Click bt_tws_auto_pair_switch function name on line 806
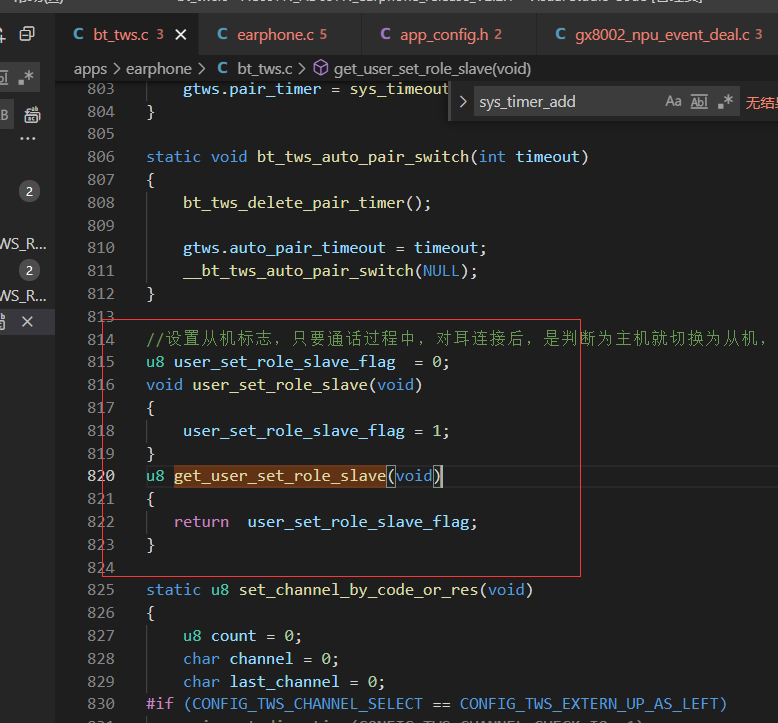 coord(363,157)
